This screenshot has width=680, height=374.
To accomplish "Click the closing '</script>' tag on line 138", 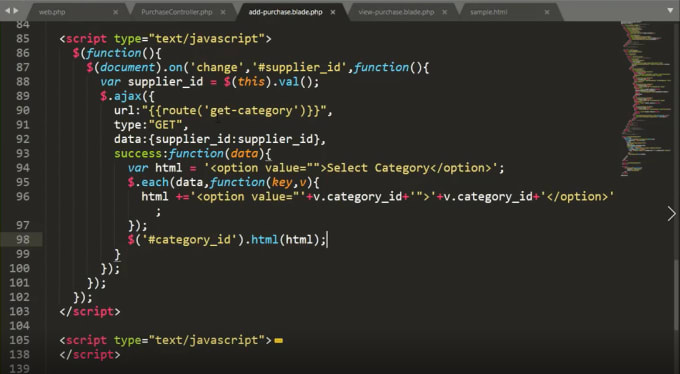I will point(90,354).
